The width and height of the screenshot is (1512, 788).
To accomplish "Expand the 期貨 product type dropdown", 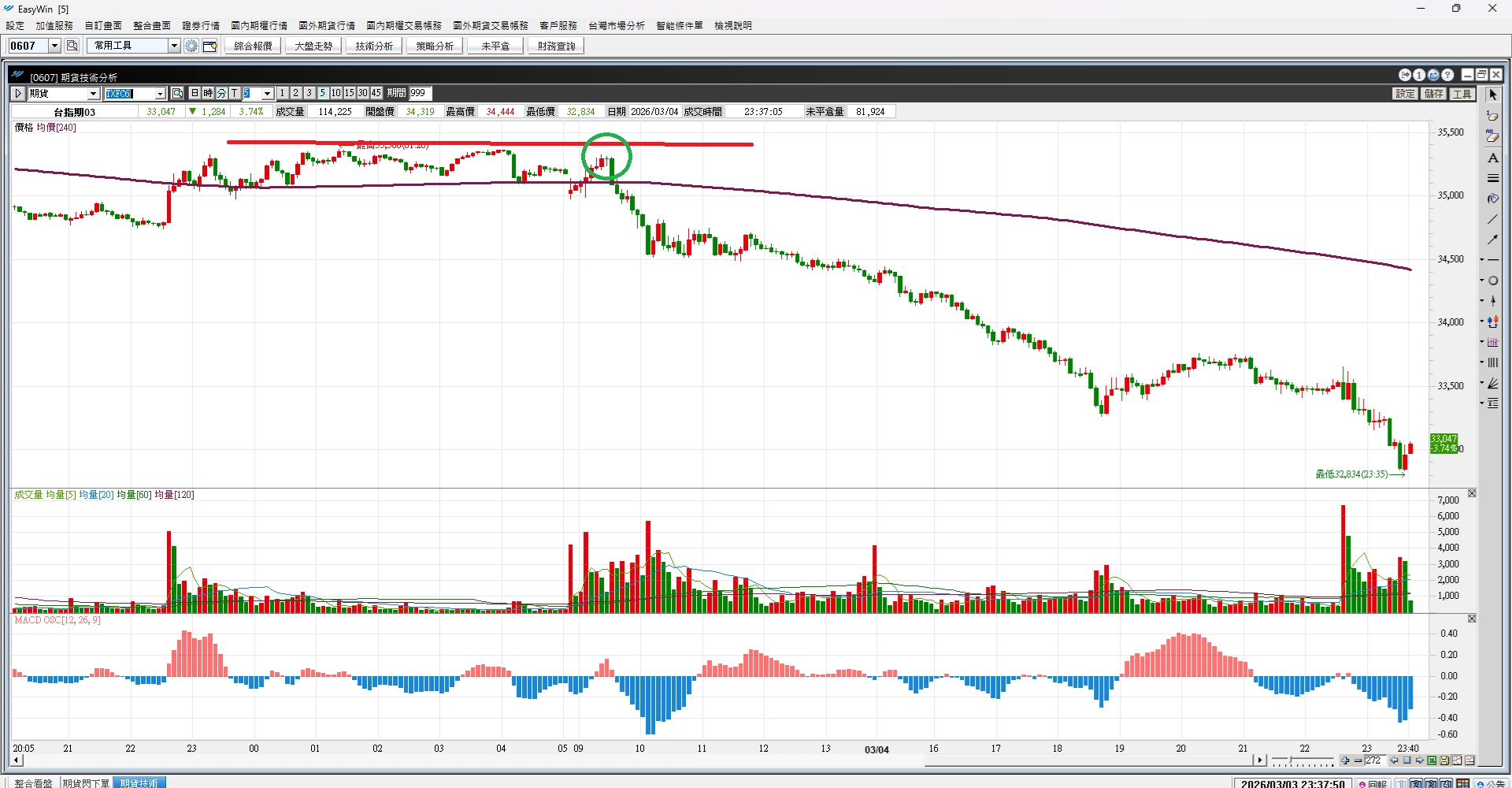I will (93, 94).
